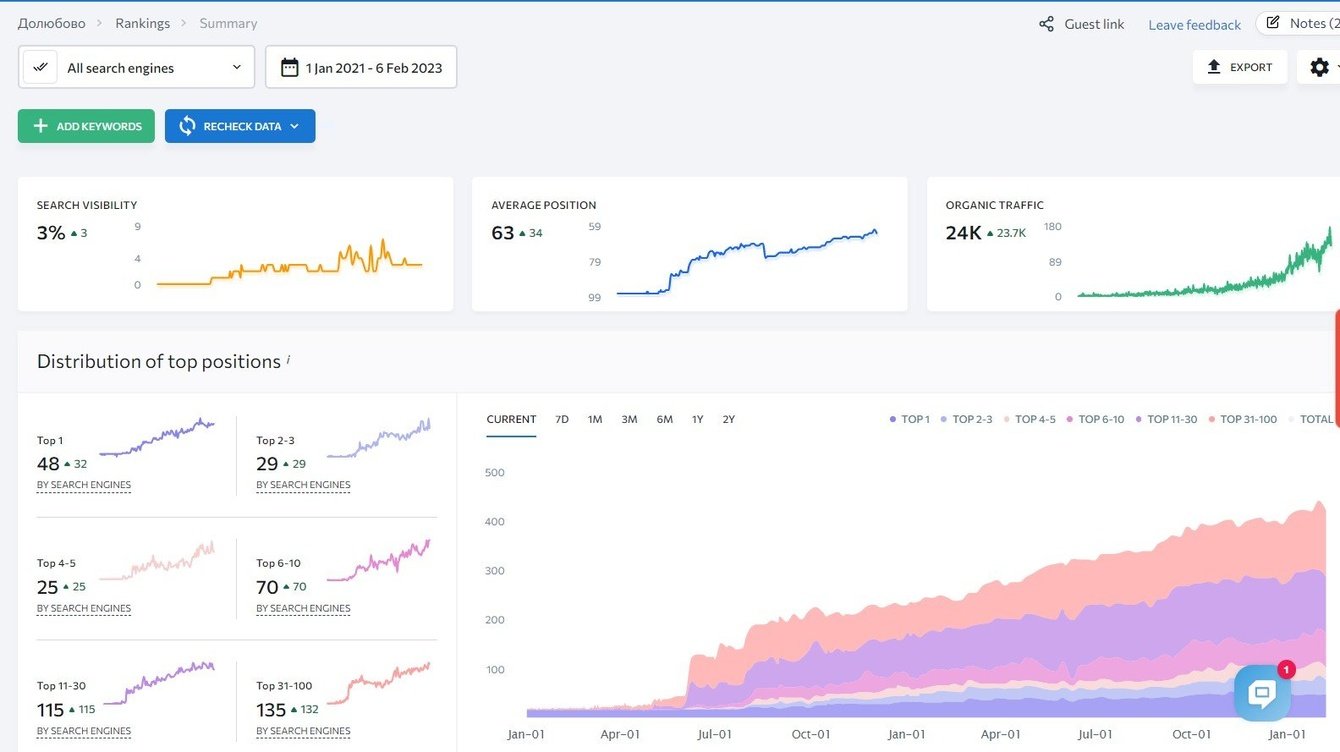This screenshot has height=752, width=1340.
Task: Switch chart to the 3M tab
Action: coord(629,419)
